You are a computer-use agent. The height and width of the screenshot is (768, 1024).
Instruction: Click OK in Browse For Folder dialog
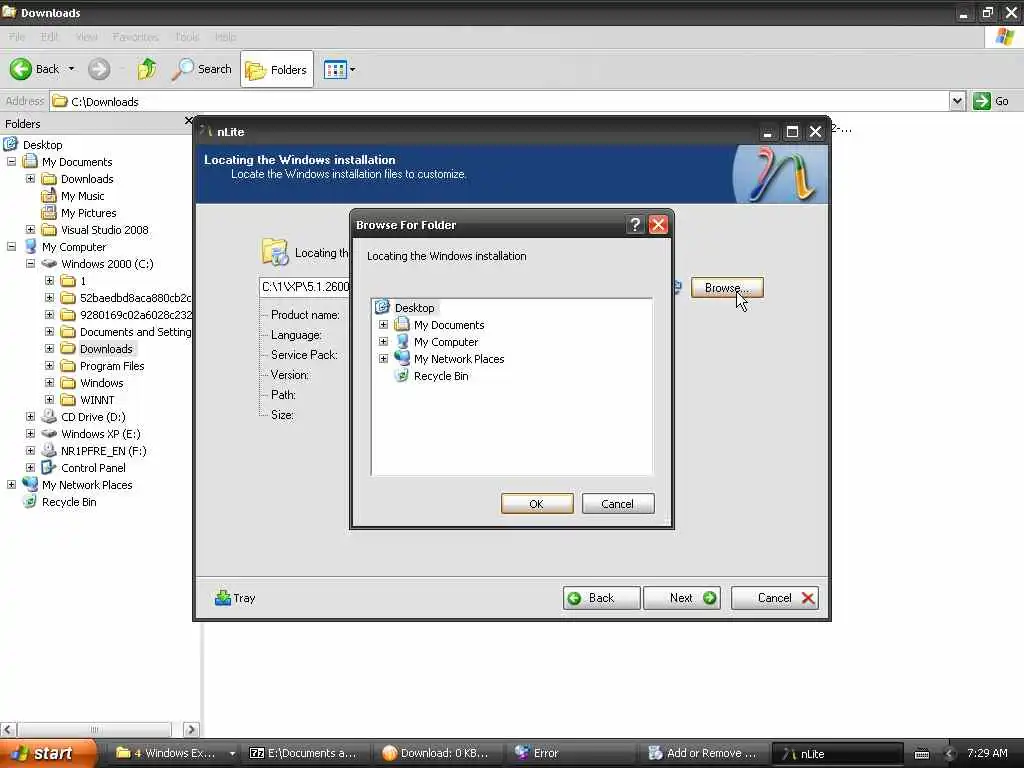(537, 504)
